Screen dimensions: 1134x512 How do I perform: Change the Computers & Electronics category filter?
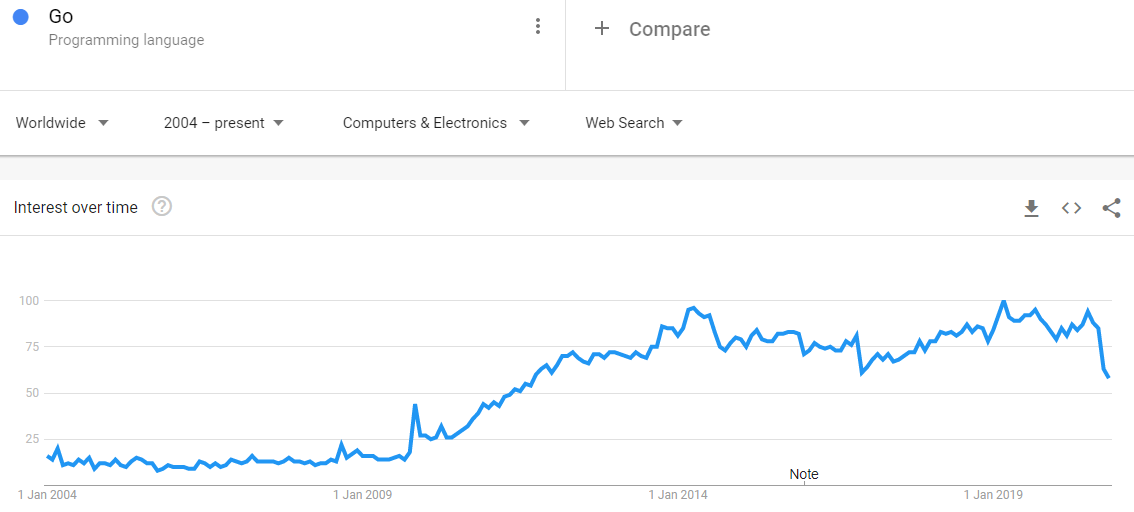(x=436, y=123)
